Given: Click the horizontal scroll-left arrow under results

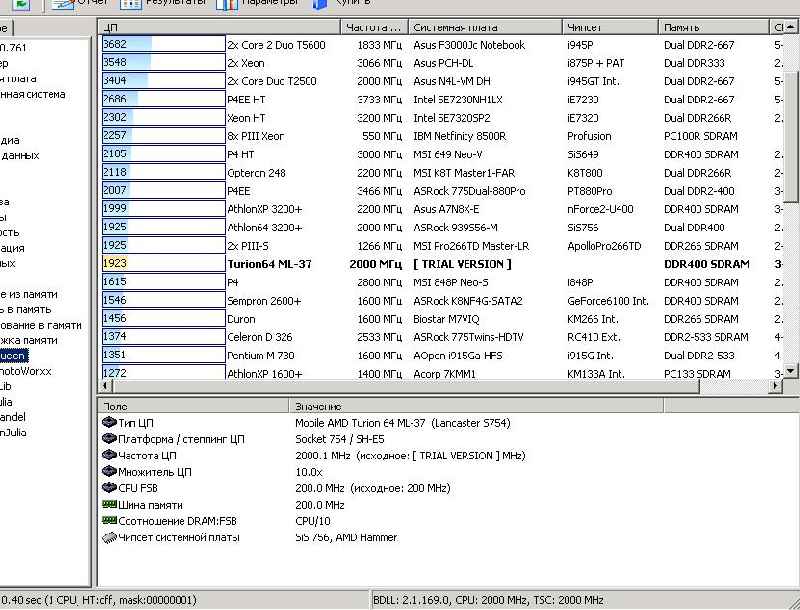Looking at the screenshot, I should [x=106, y=386].
